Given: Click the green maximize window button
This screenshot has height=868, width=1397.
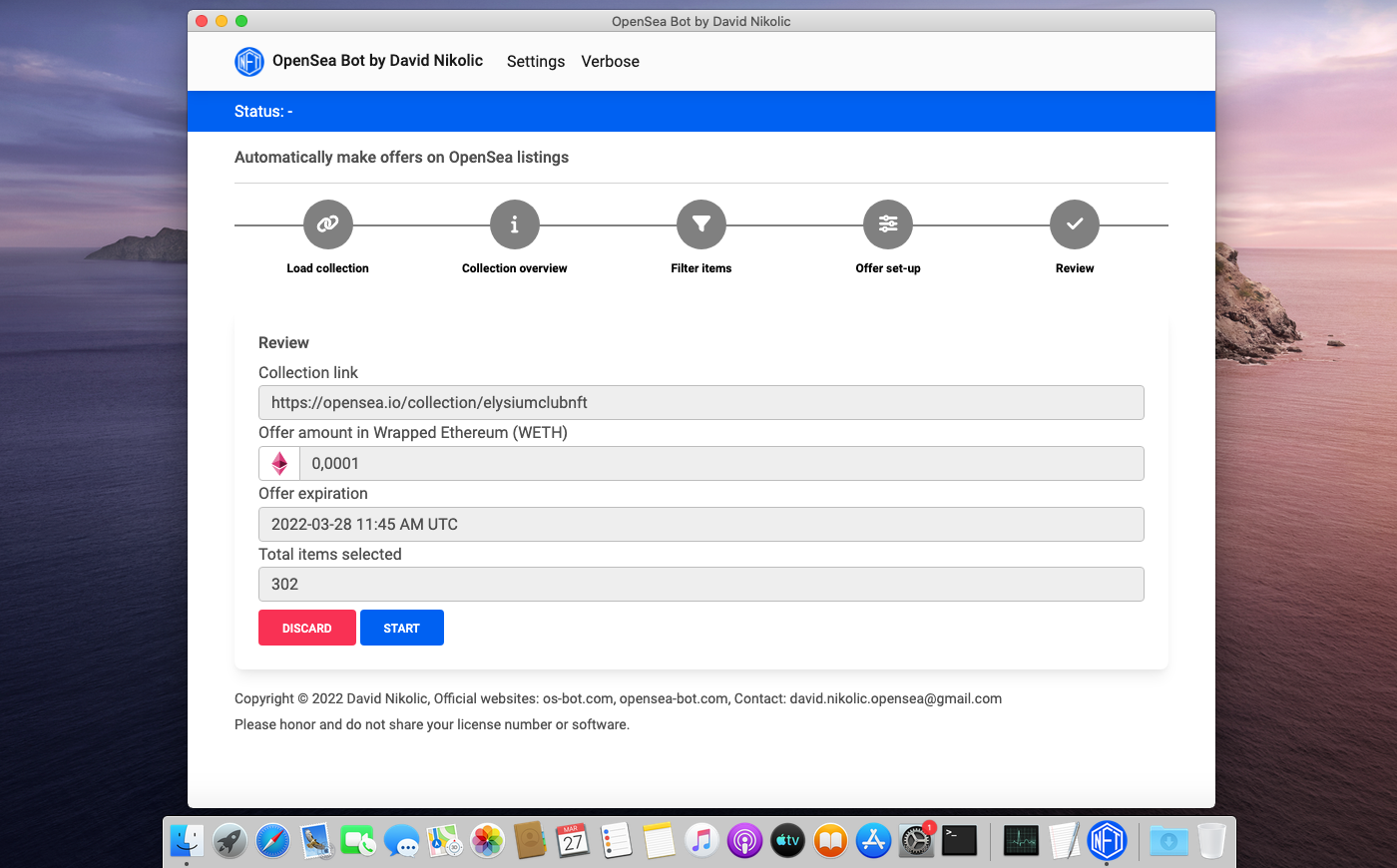Looking at the screenshot, I should click(x=241, y=21).
